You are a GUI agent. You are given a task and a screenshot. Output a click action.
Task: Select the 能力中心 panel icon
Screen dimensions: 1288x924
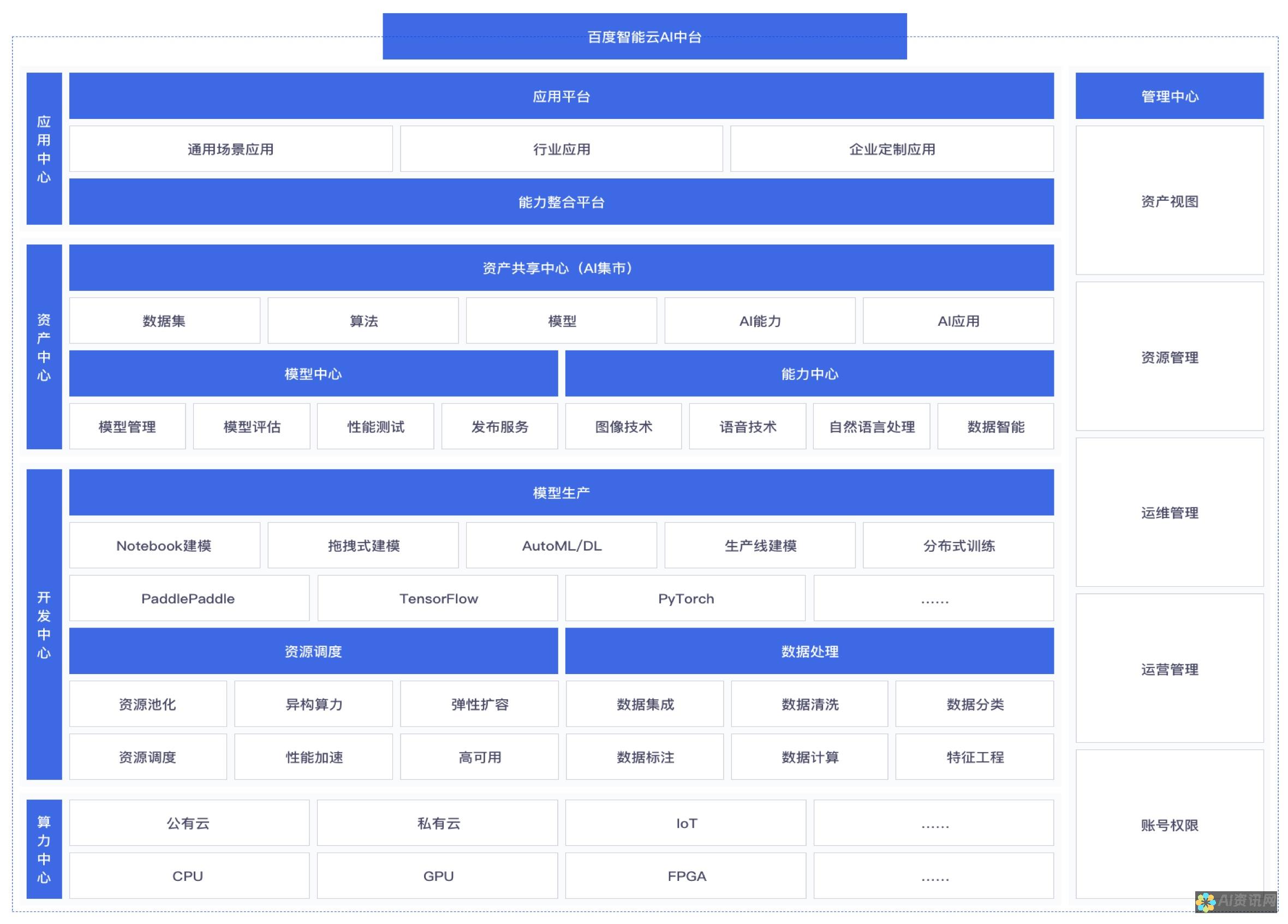(x=810, y=374)
